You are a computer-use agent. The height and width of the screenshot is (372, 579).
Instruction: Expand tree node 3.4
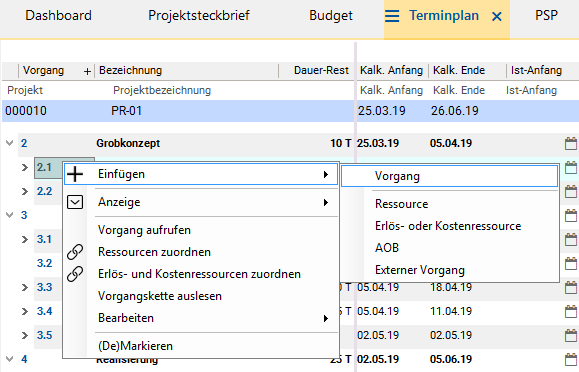click(x=25, y=311)
